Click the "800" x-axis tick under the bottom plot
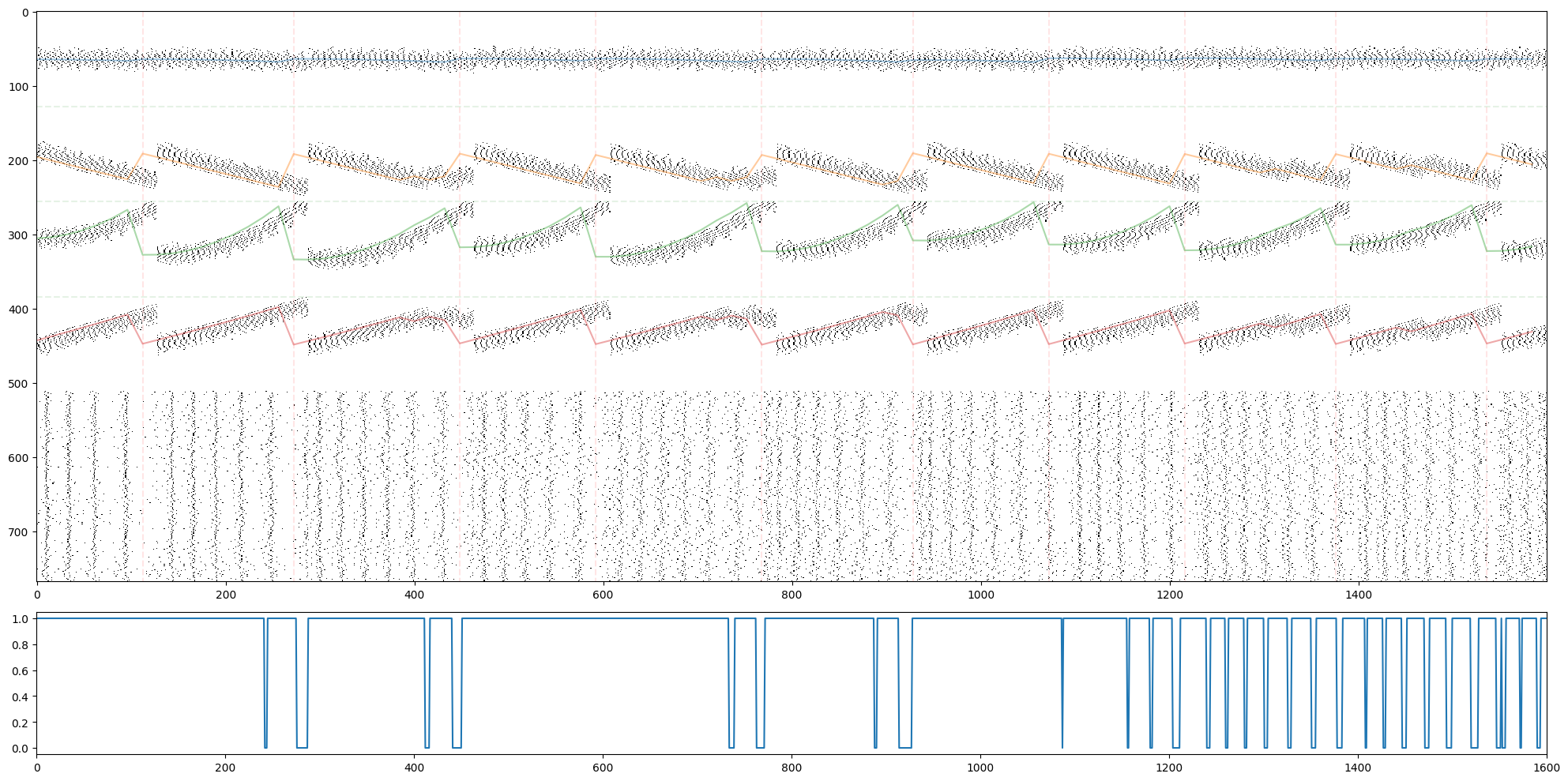Screen dimensions: 1568x781 (x=792, y=767)
